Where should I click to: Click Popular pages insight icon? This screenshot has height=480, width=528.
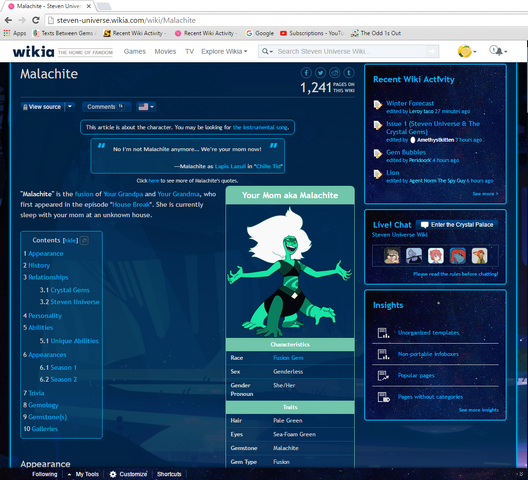pos(383,375)
